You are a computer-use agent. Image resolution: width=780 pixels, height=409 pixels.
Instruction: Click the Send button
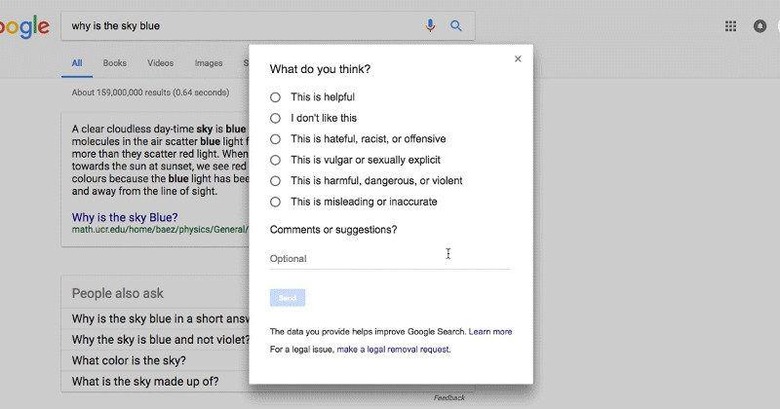288,298
